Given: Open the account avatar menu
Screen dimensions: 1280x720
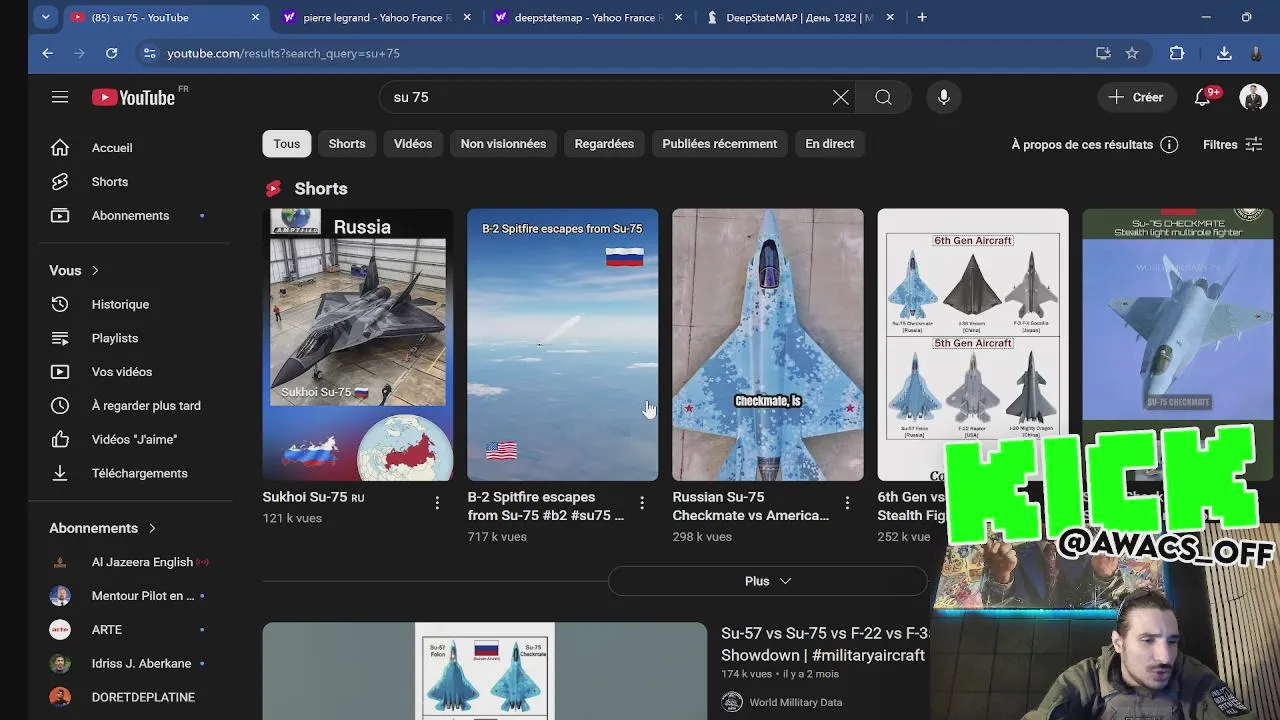Looking at the screenshot, I should 1253,97.
